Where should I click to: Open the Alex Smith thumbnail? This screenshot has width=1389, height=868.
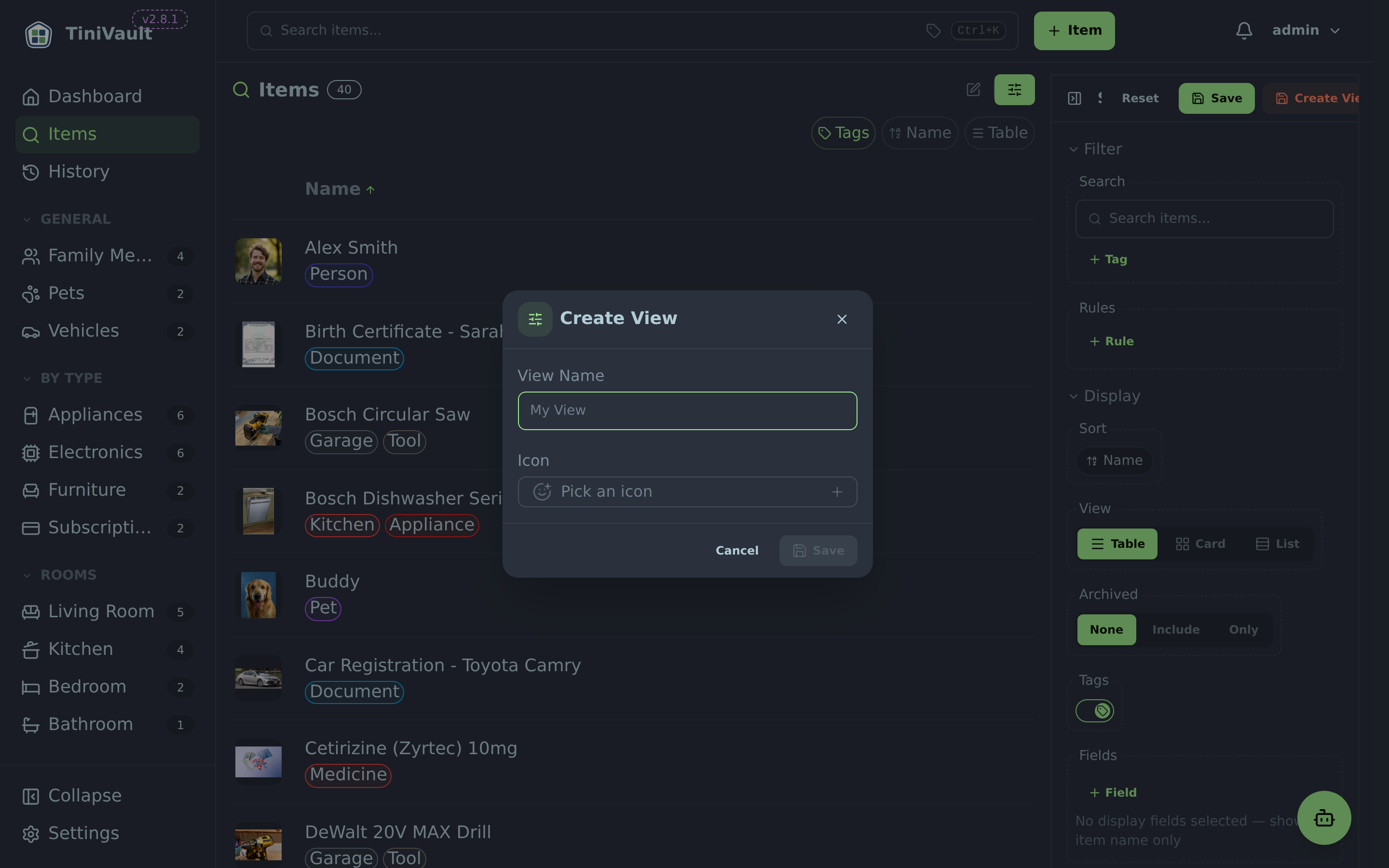coord(259,261)
